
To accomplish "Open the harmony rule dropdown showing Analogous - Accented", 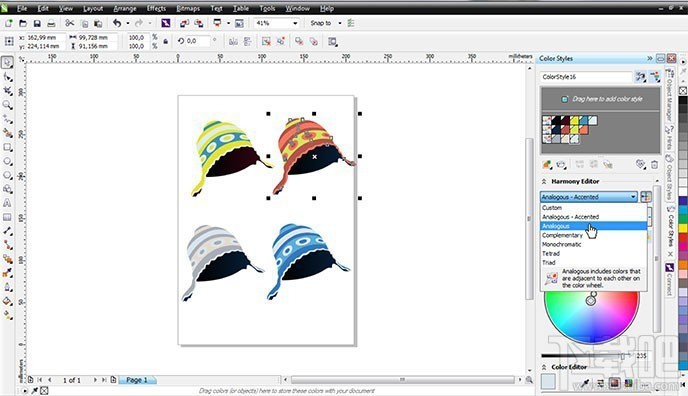I will pyautogui.click(x=589, y=197).
